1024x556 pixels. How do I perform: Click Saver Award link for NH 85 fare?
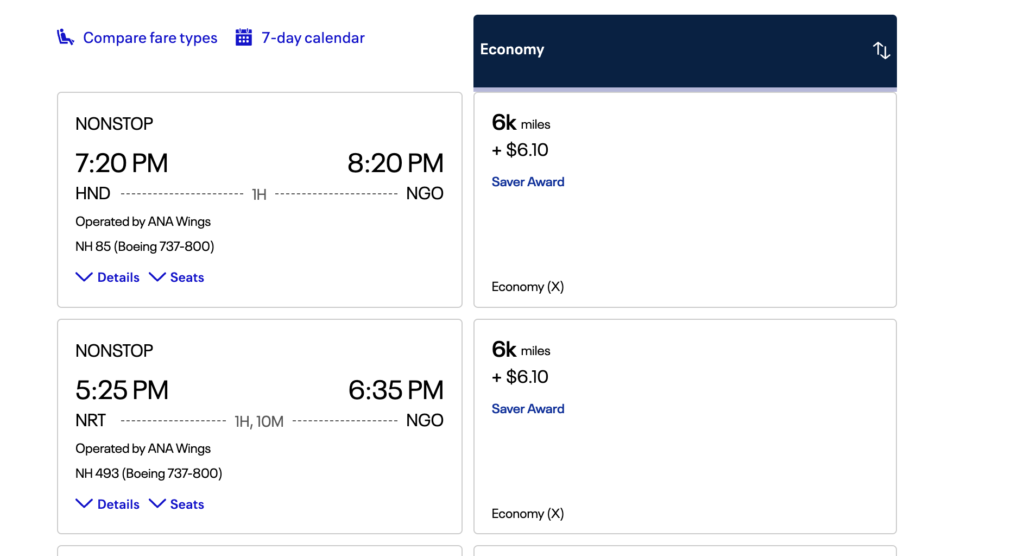[528, 182]
